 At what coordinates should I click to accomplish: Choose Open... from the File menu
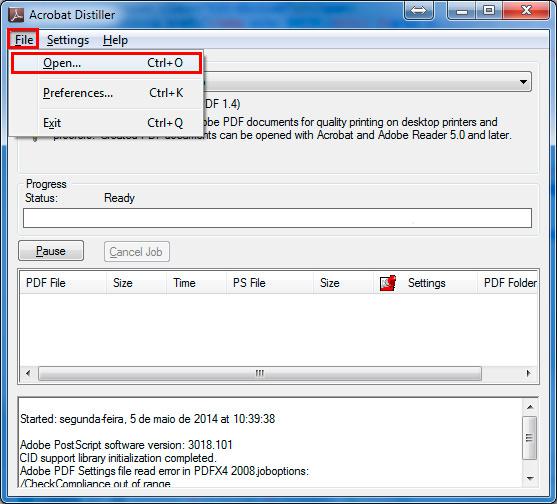107,63
